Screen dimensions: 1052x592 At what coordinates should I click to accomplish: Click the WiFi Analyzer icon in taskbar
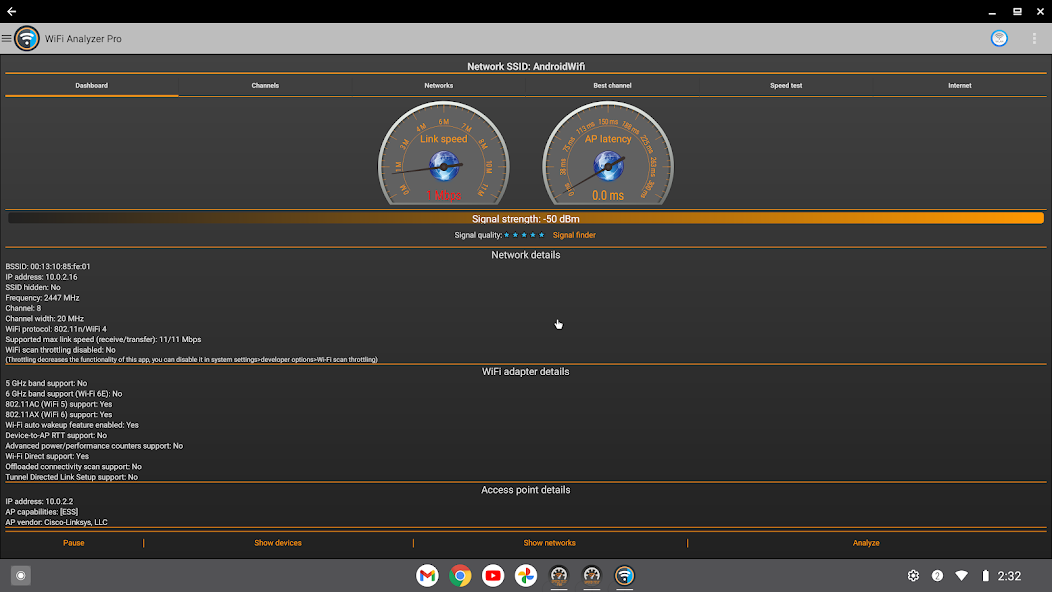[x=625, y=575]
